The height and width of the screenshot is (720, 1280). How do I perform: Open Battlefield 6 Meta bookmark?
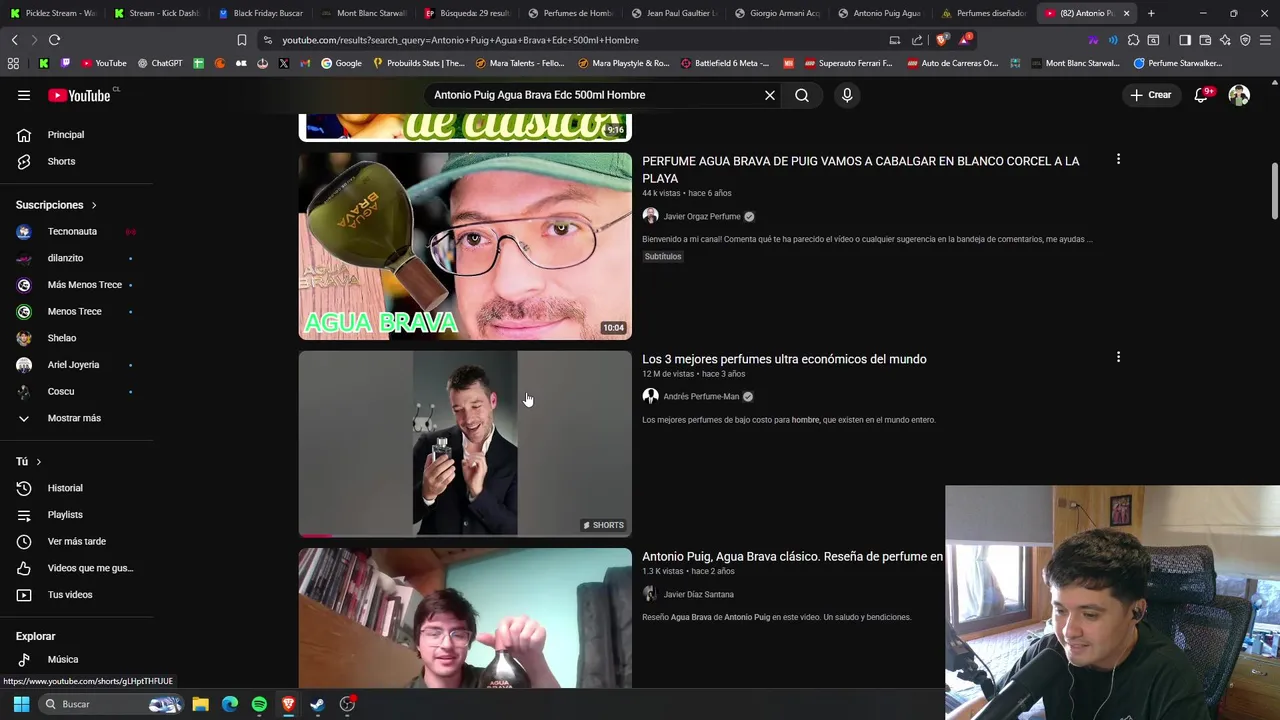click(725, 63)
